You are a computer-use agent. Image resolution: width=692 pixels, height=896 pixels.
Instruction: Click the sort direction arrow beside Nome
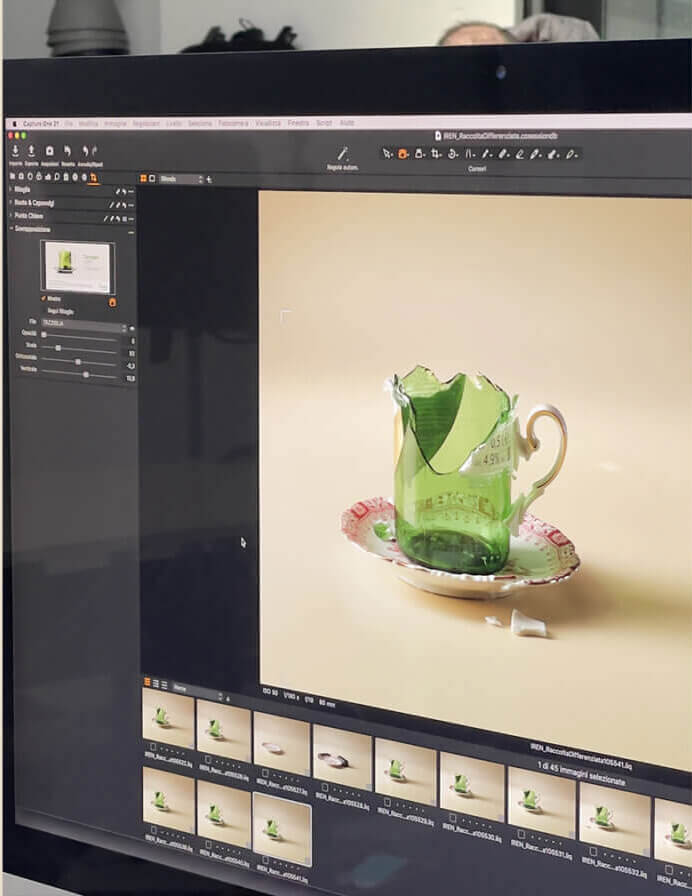(228, 699)
